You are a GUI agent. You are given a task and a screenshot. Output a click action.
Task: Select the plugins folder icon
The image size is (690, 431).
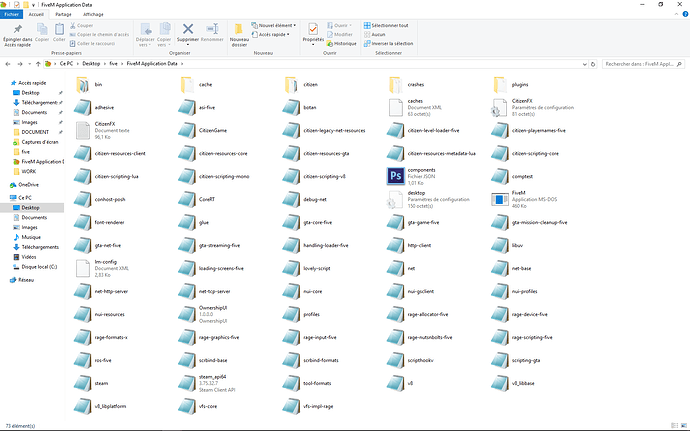[x=500, y=85]
